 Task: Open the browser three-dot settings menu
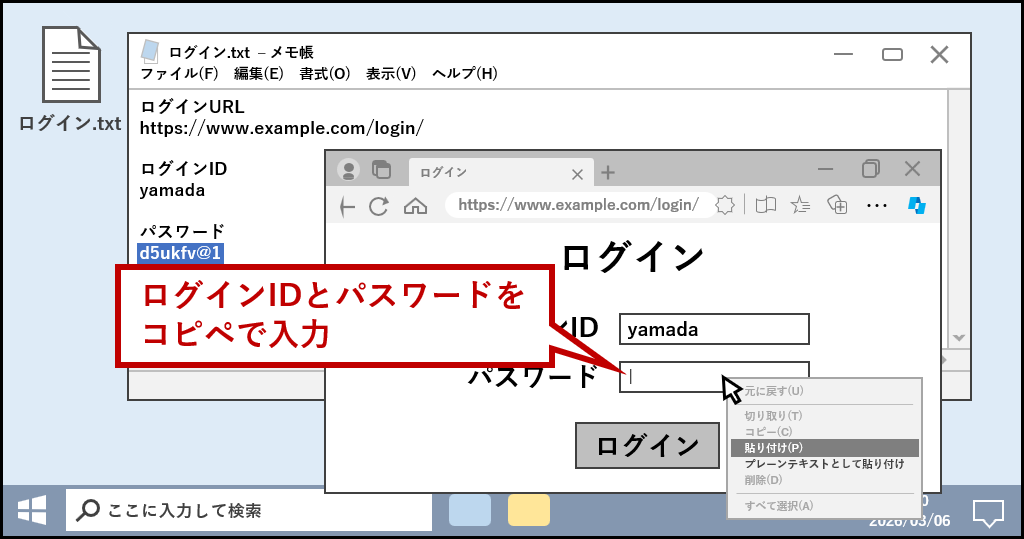coord(876,206)
